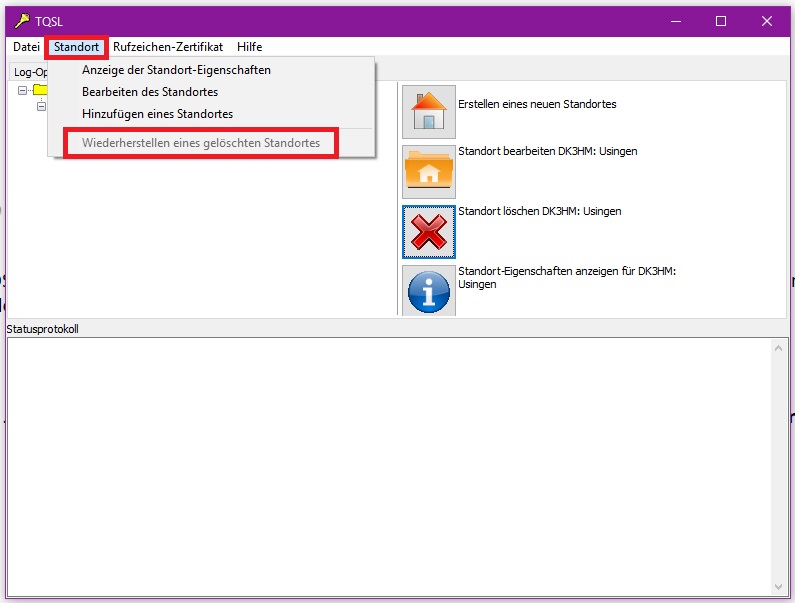
Task: Click the red X delete Standort icon
Action: pos(428,232)
